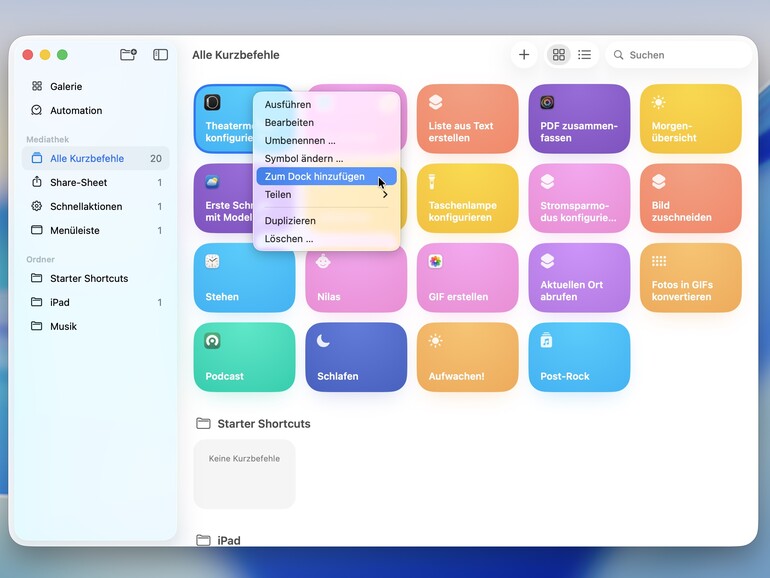This screenshot has width=770, height=578.
Task: Toggle the sidebar with the sidebar icon
Action: click(x=161, y=55)
